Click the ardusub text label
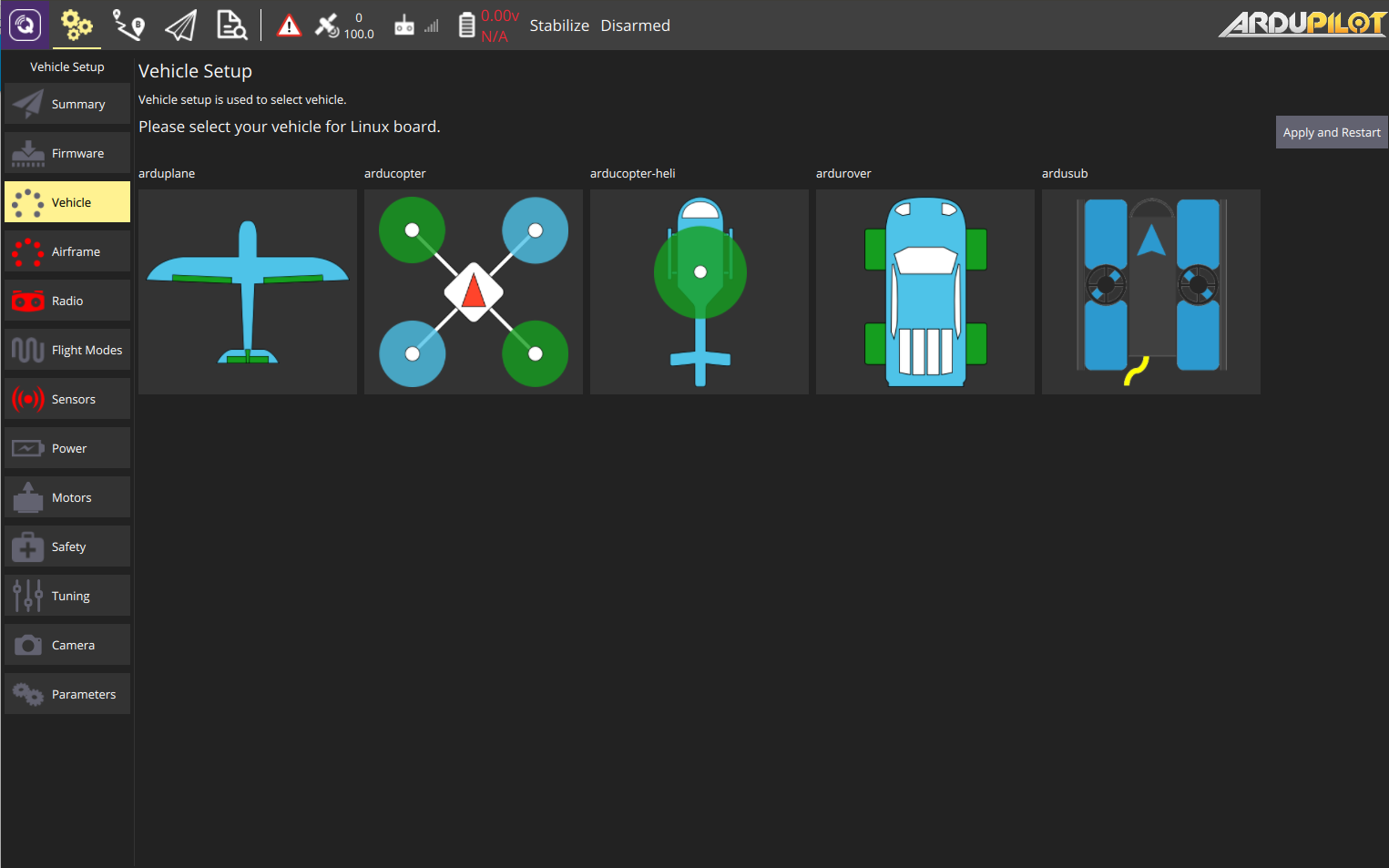Screen dimensions: 1389x868 [1065, 173]
